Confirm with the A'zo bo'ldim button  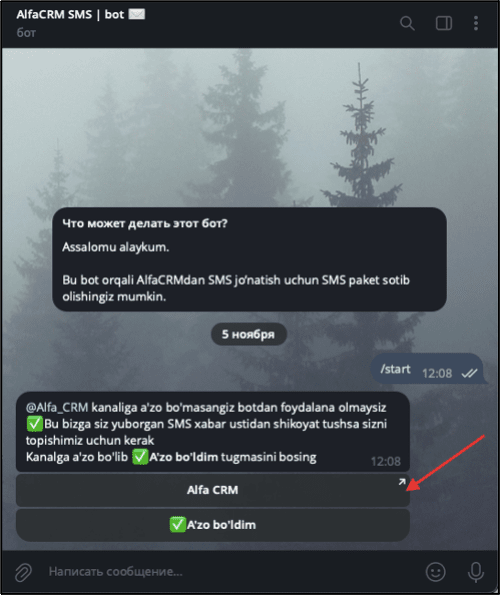tap(213, 525)
